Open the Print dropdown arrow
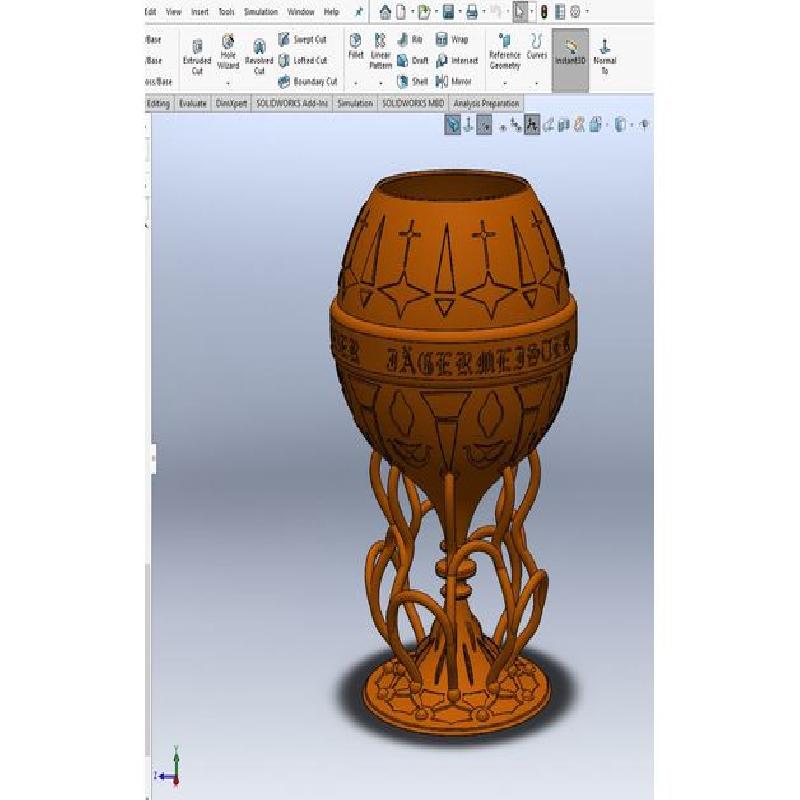 tap(484, 12)
